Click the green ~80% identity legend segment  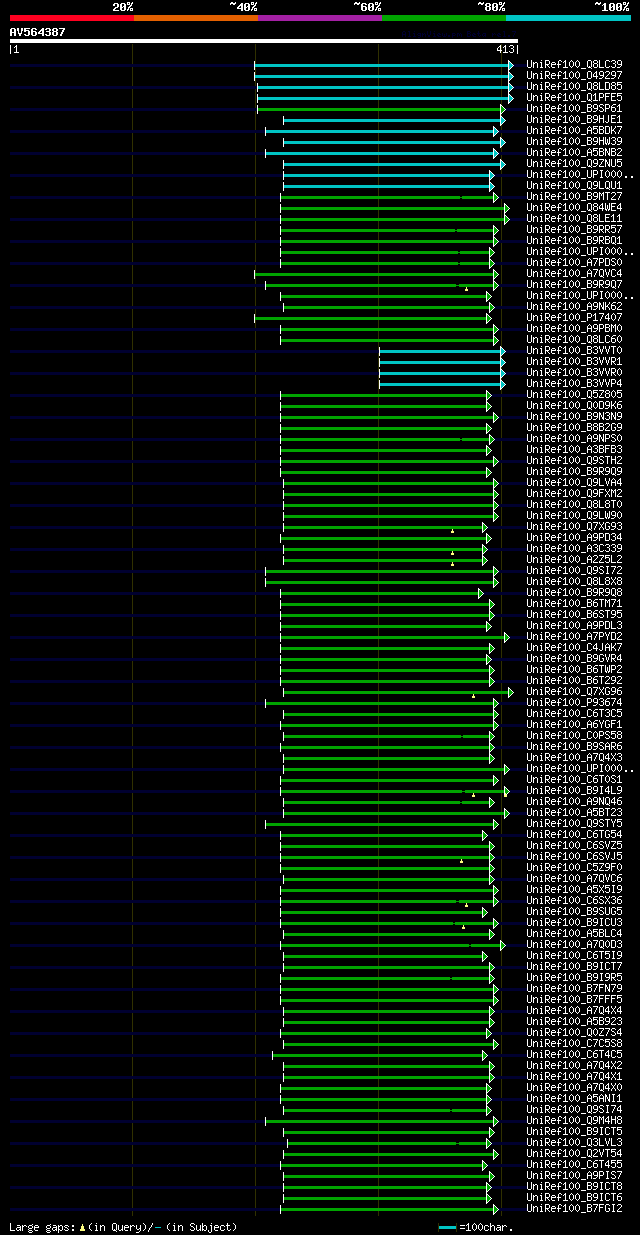[444, 18]
